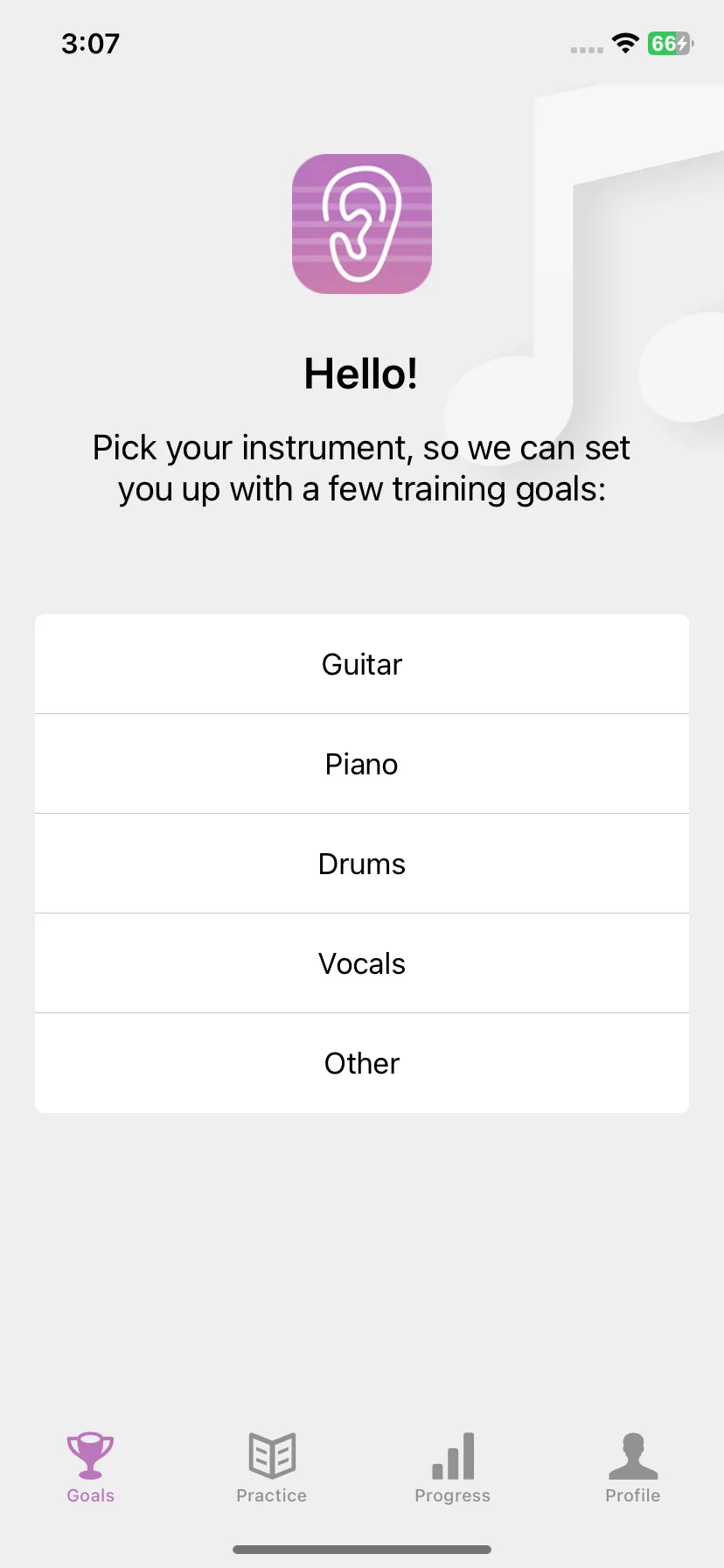Open the Practice book icon

pos(272,1455)
